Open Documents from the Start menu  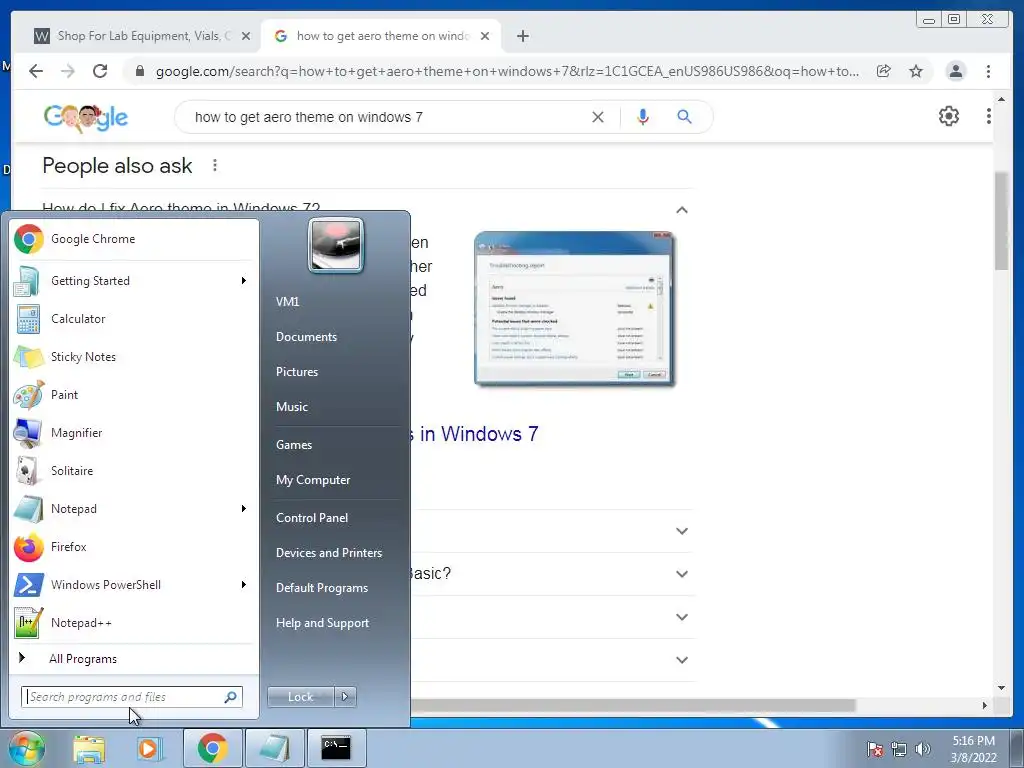point(306,337)
